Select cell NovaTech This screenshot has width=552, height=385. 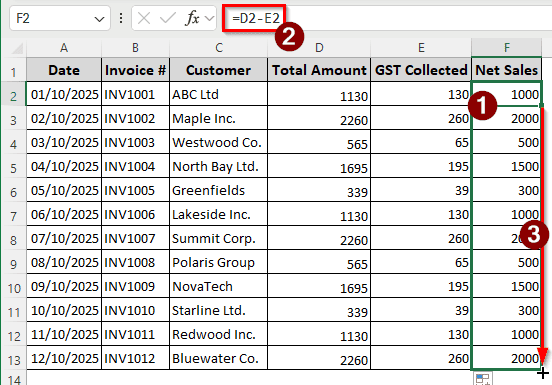[219, 286]
